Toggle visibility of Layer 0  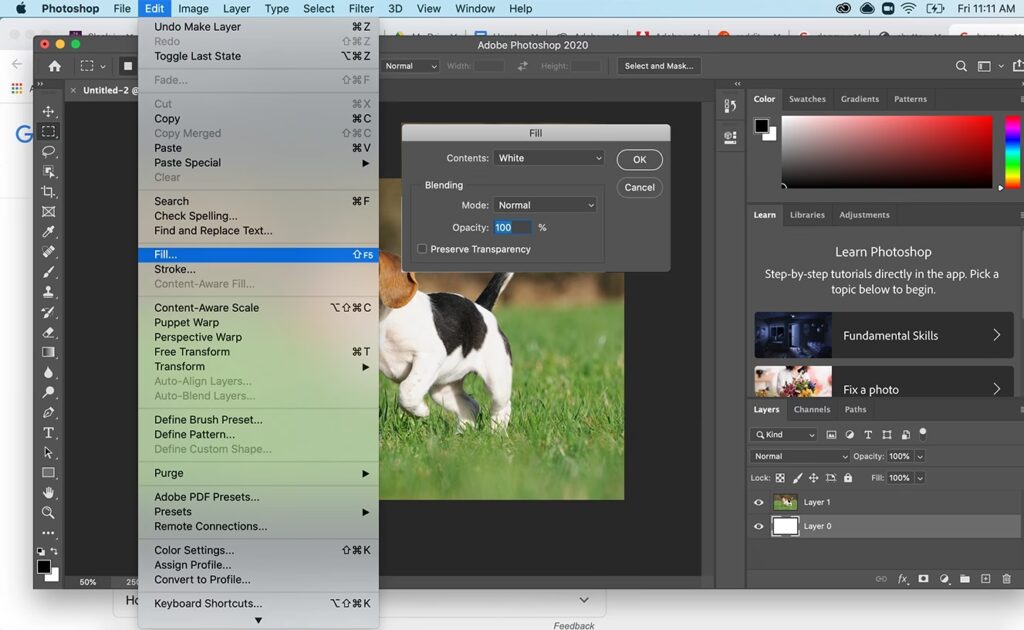pos(758,527)
